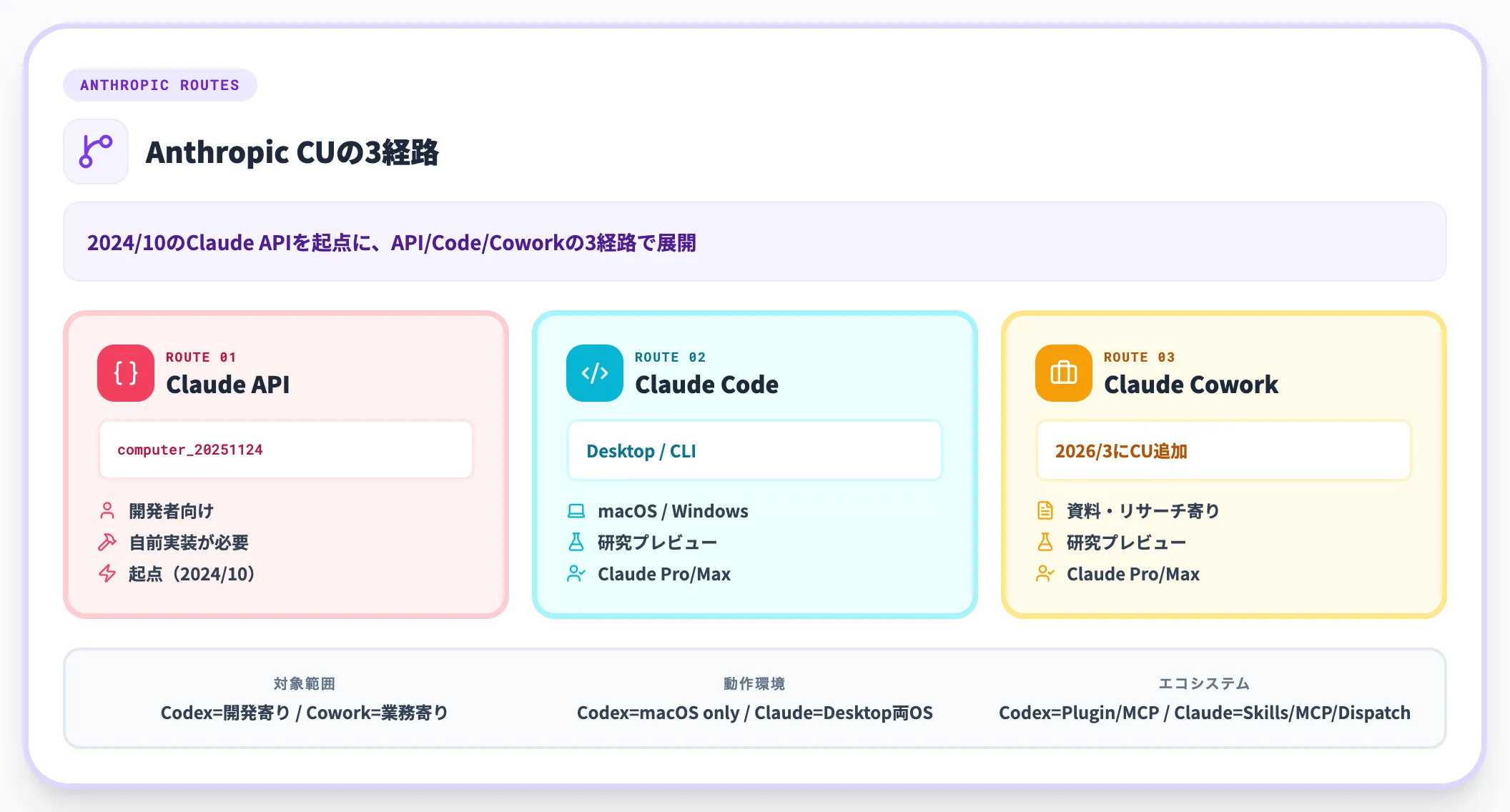Image resolution: width=1510 pixels, height=812 pixels.
Task: Click the hammer icon next to 自前実装が必要
Action: coord(107,543)
